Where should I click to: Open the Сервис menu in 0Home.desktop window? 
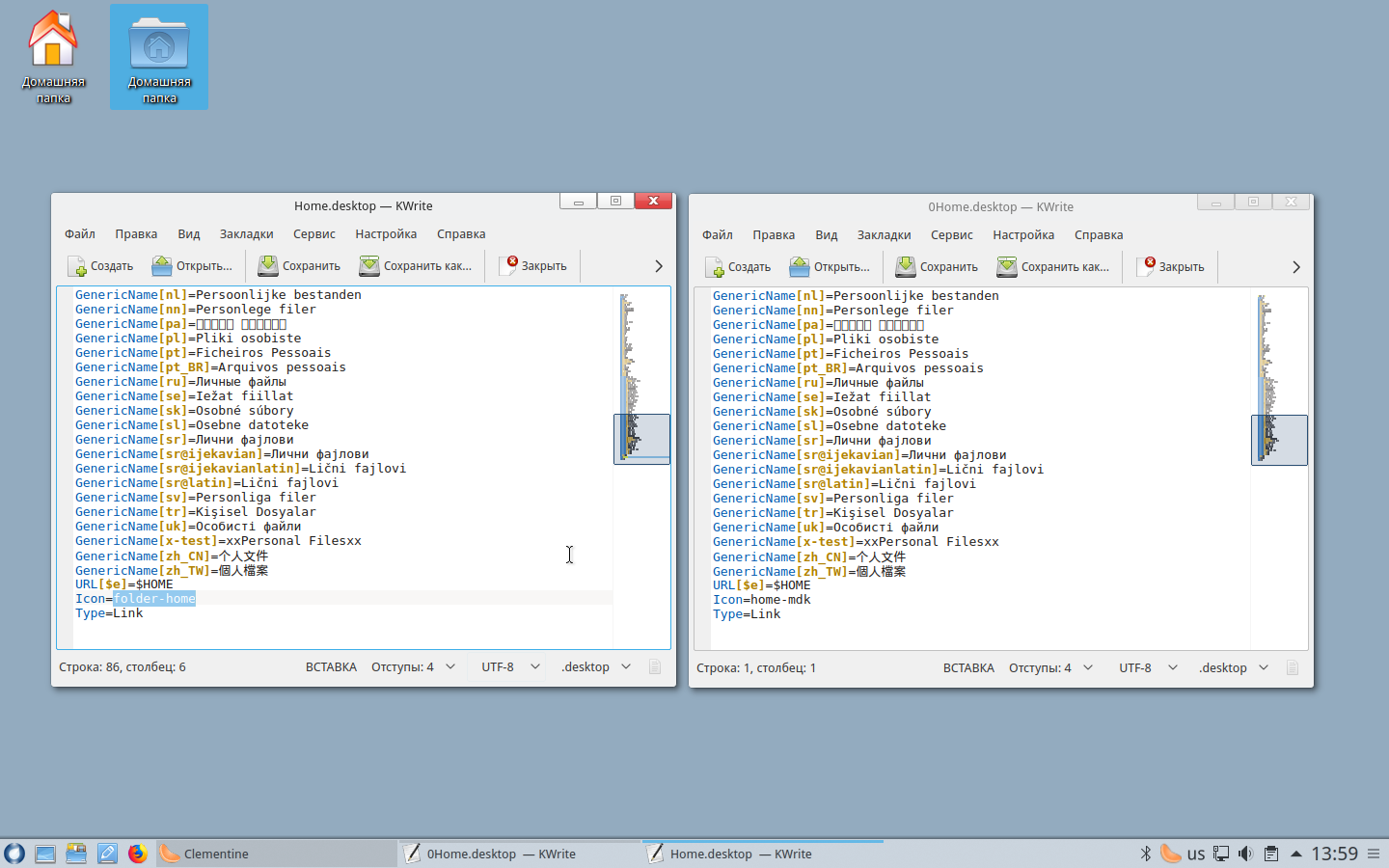point(951,235)
